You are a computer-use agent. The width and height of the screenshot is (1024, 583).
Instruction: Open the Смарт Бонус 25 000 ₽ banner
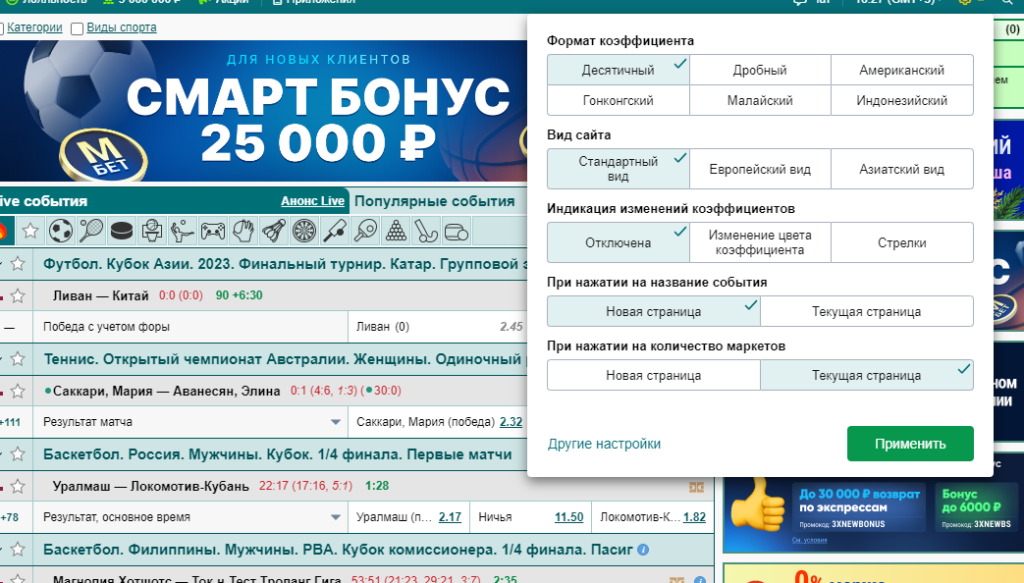[x=263, y=111]
